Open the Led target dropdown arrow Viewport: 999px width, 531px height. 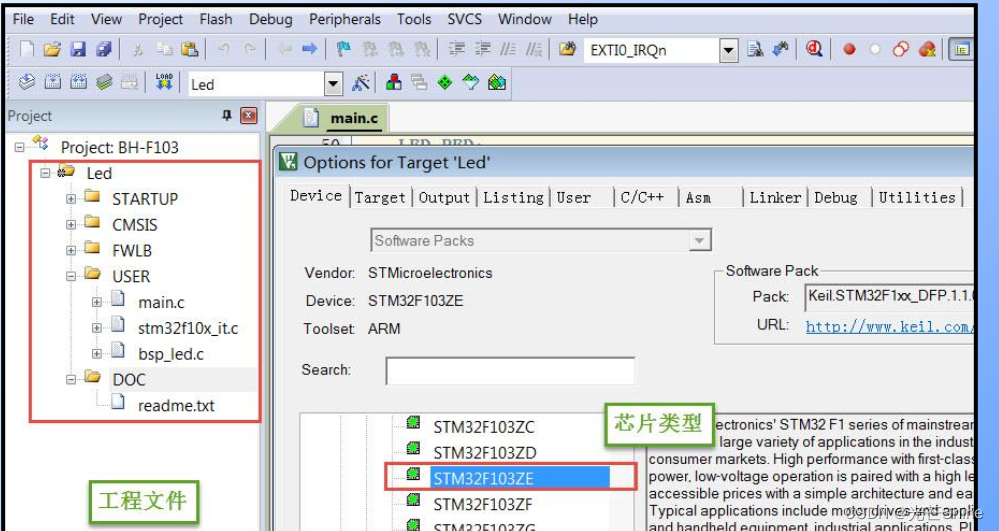(333, 84)
